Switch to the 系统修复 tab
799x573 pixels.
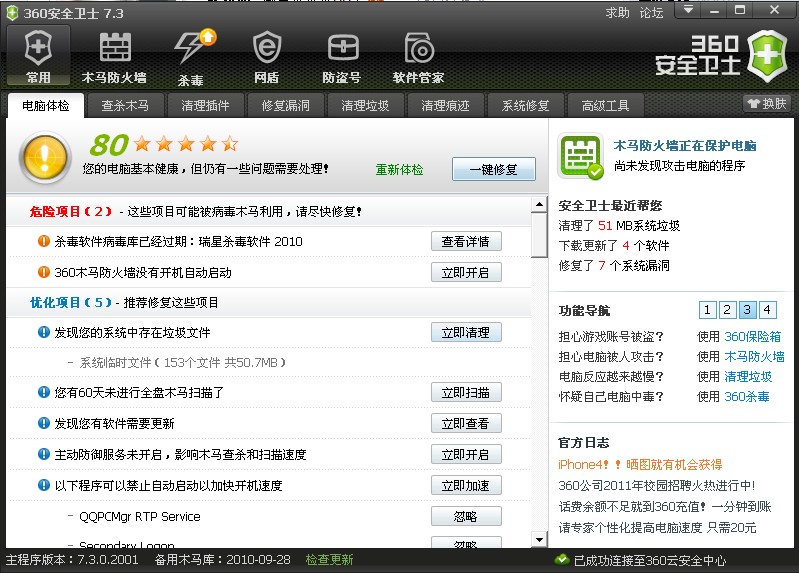pos(525,106)
